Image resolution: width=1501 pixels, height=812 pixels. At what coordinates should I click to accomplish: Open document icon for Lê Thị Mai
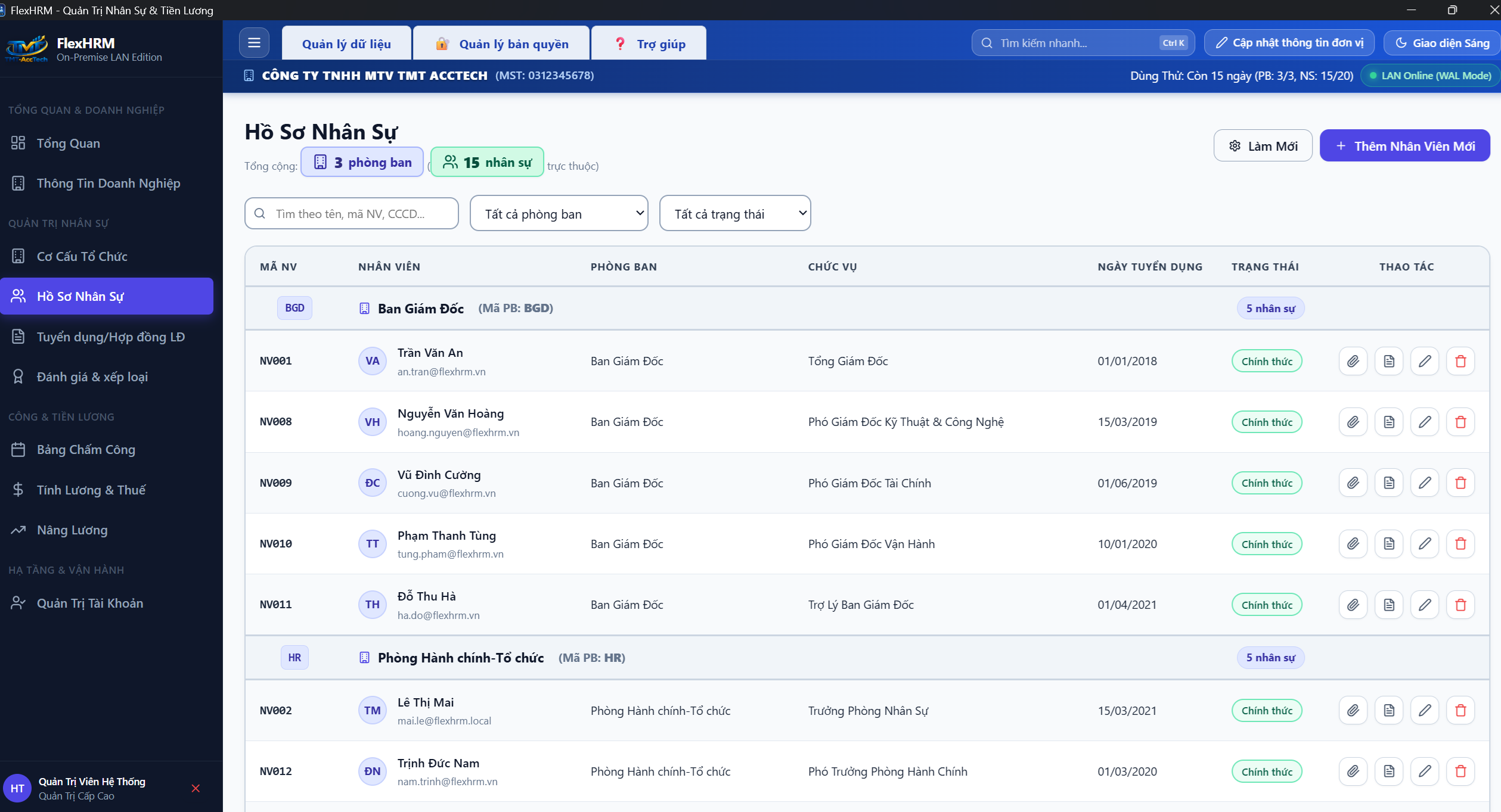pyautogui.click(x=1389, y=710)
